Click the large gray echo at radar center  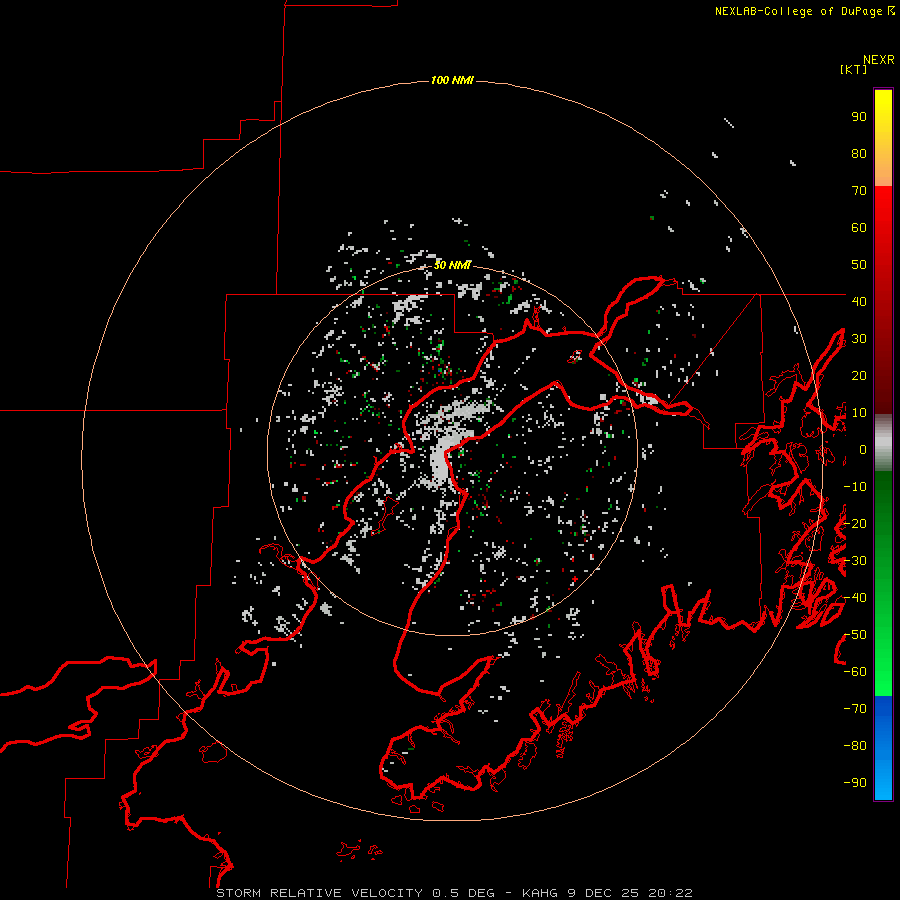[x=440, y=459]
